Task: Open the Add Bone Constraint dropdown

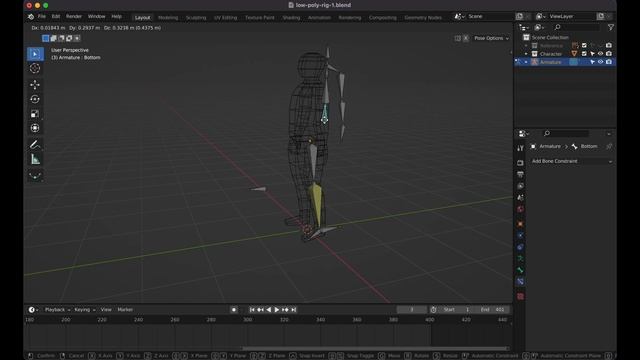Action: click(x=571, y=161)
